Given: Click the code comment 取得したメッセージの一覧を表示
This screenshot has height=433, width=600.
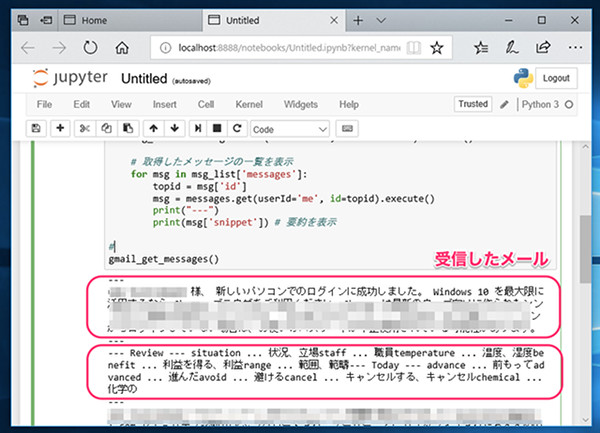Looking at the screenshot, I should (x=212, y=161).
